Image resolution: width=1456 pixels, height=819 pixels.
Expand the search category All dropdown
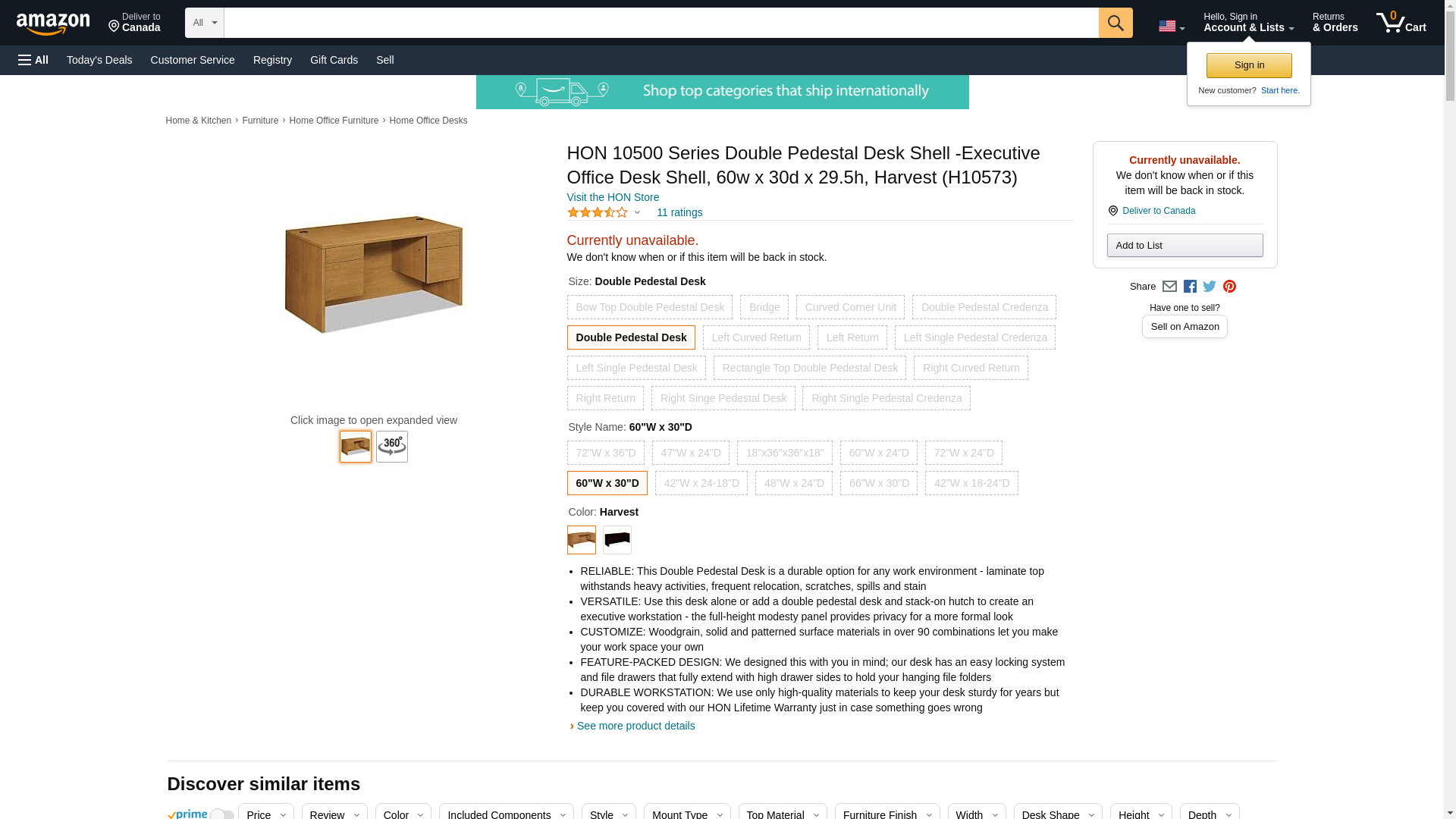[x=205, y=23]
